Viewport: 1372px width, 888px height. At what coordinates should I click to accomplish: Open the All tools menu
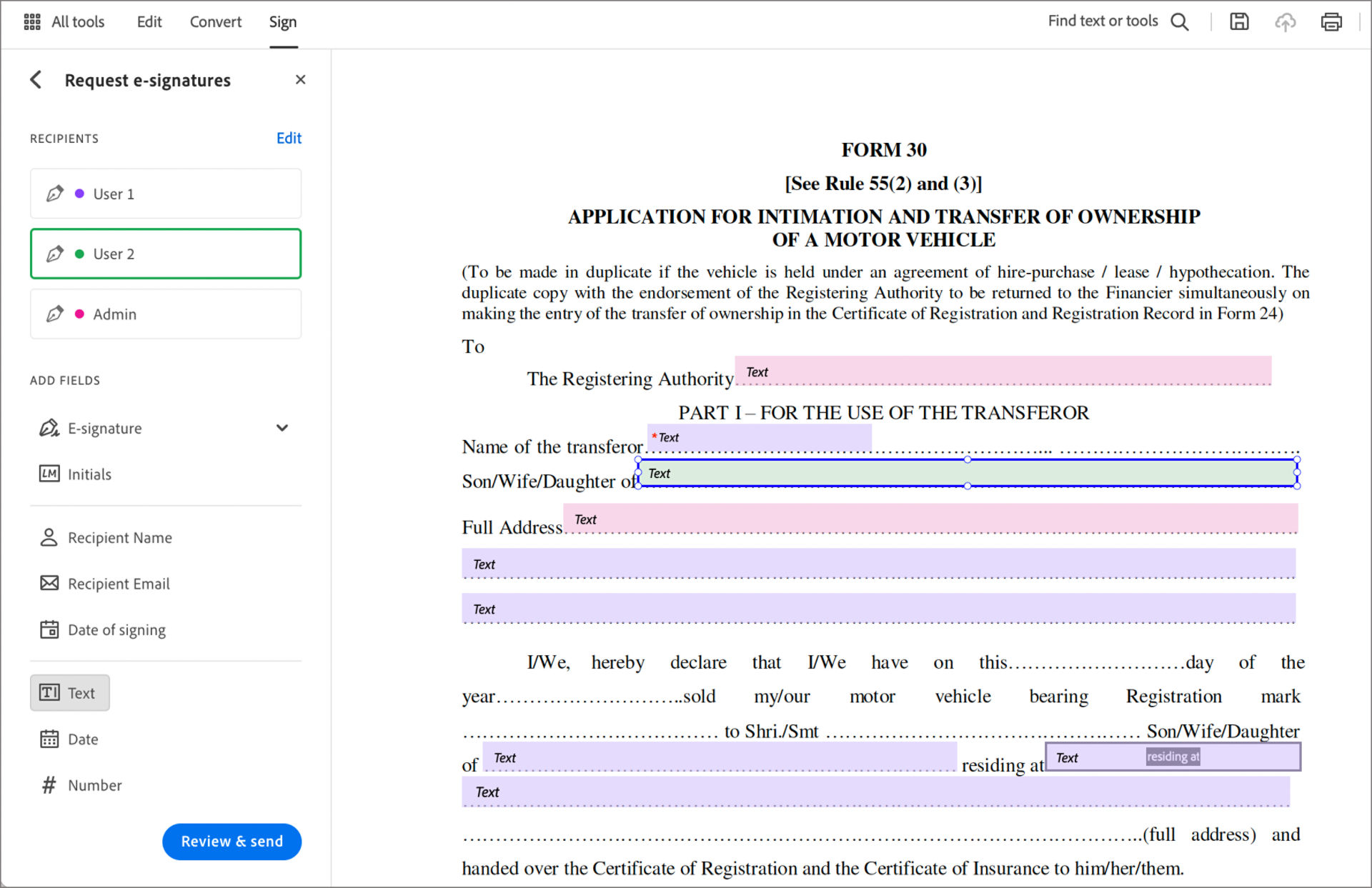(64, 21)
